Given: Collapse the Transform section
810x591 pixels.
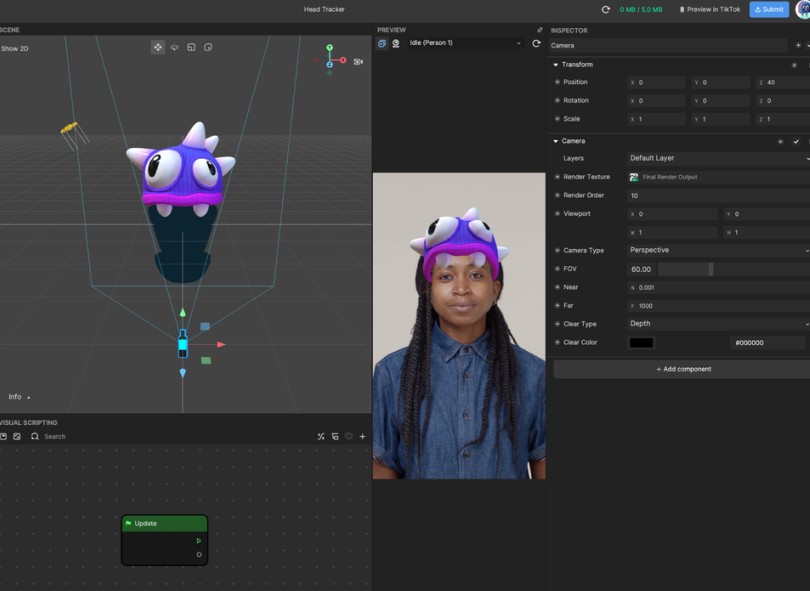Looking at the screenshot, I should coord(556,65).
